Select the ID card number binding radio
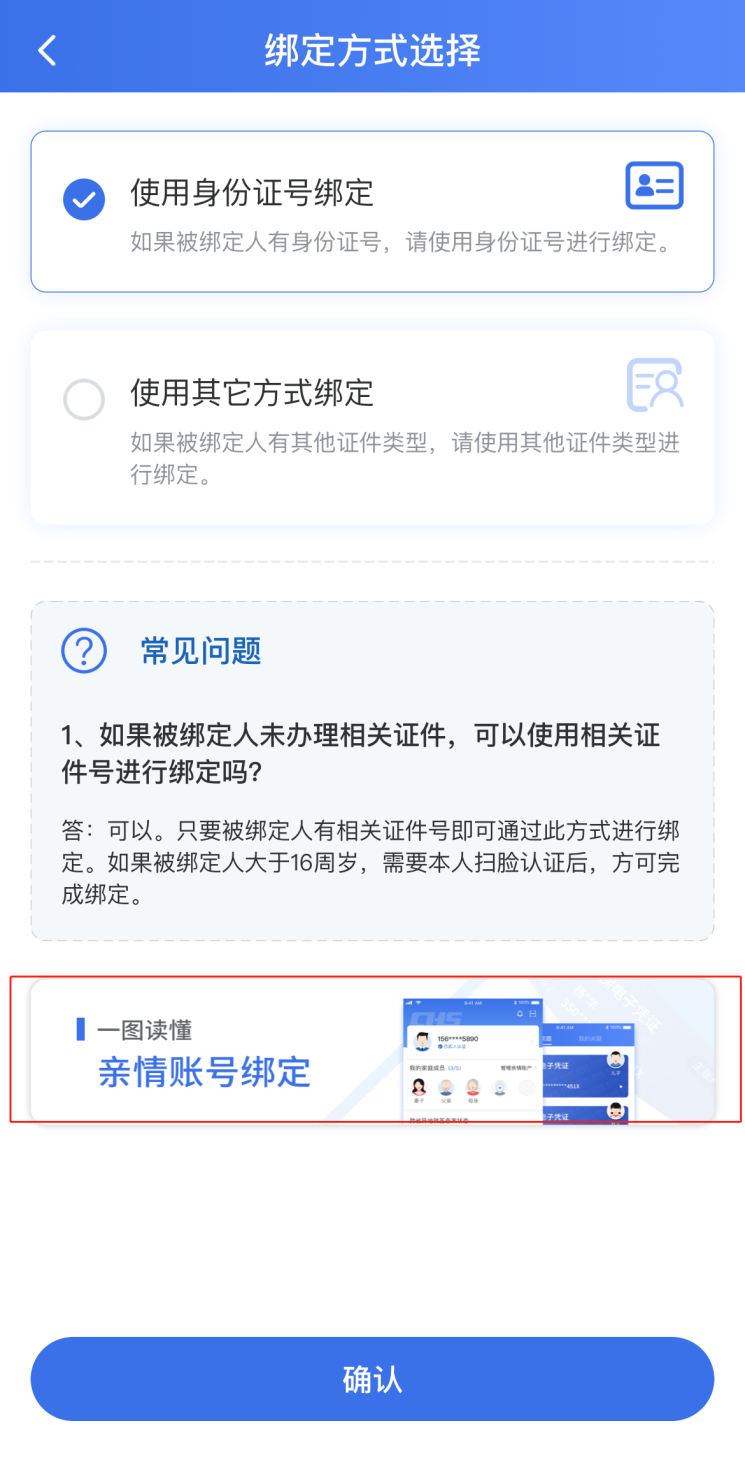This screenshot has width=745, height=1472. [84, 199]
